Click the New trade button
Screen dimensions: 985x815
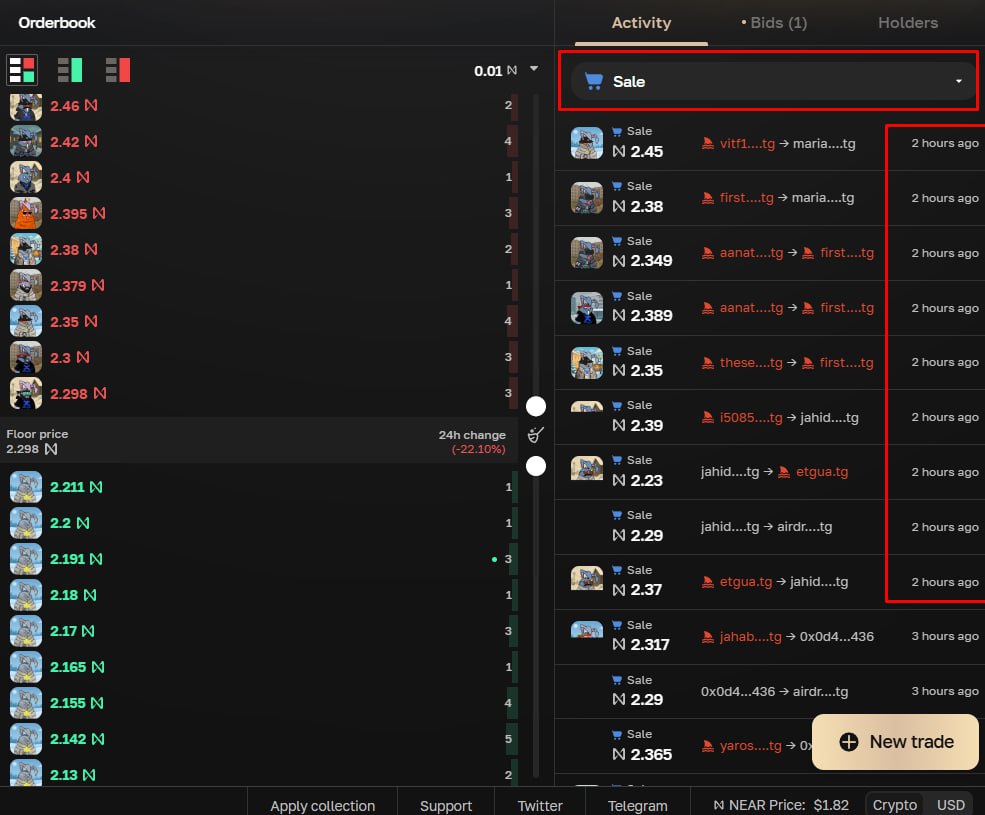pyautogui.click(x=895, y=741)
